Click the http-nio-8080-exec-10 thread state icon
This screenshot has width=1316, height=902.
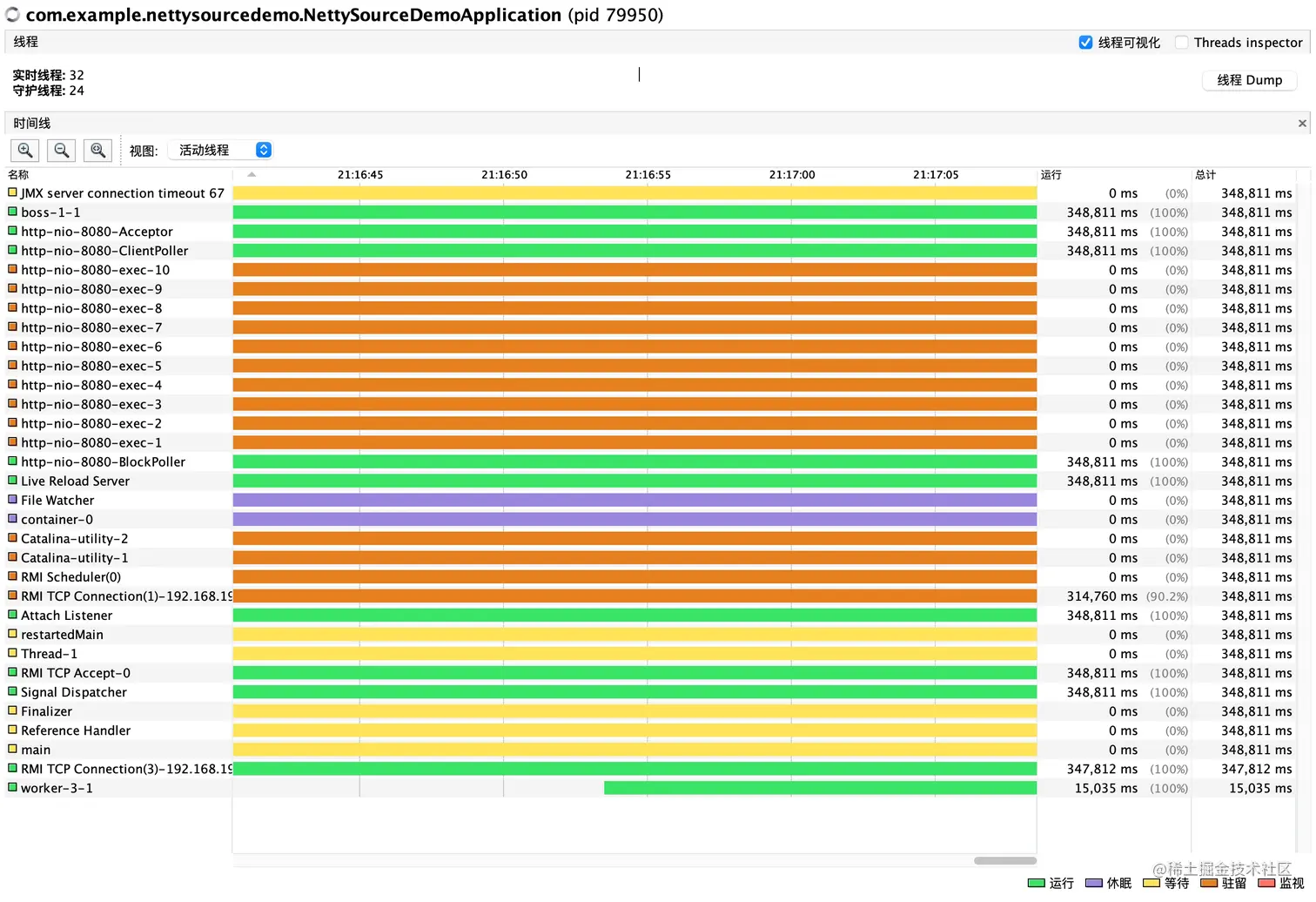pos(12,269)
